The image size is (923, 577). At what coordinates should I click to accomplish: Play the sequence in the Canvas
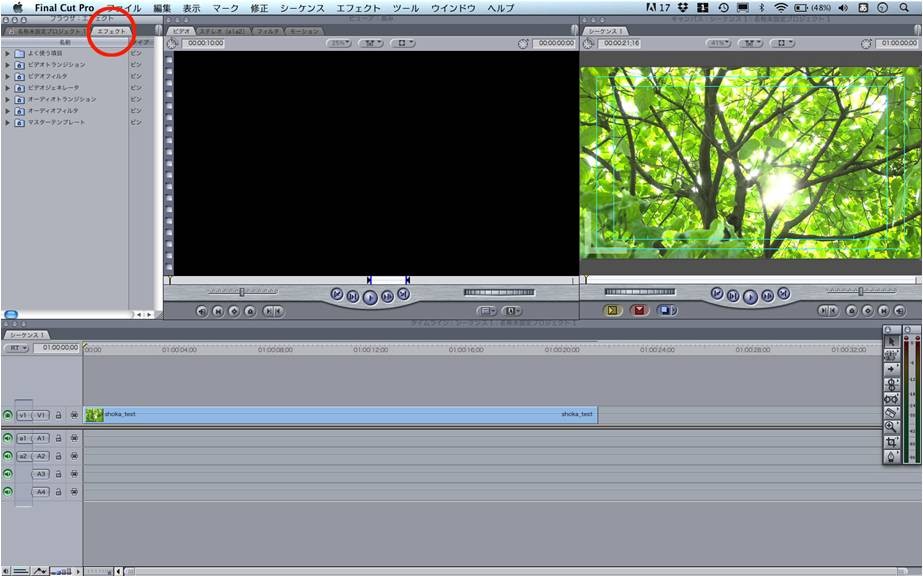750,297
